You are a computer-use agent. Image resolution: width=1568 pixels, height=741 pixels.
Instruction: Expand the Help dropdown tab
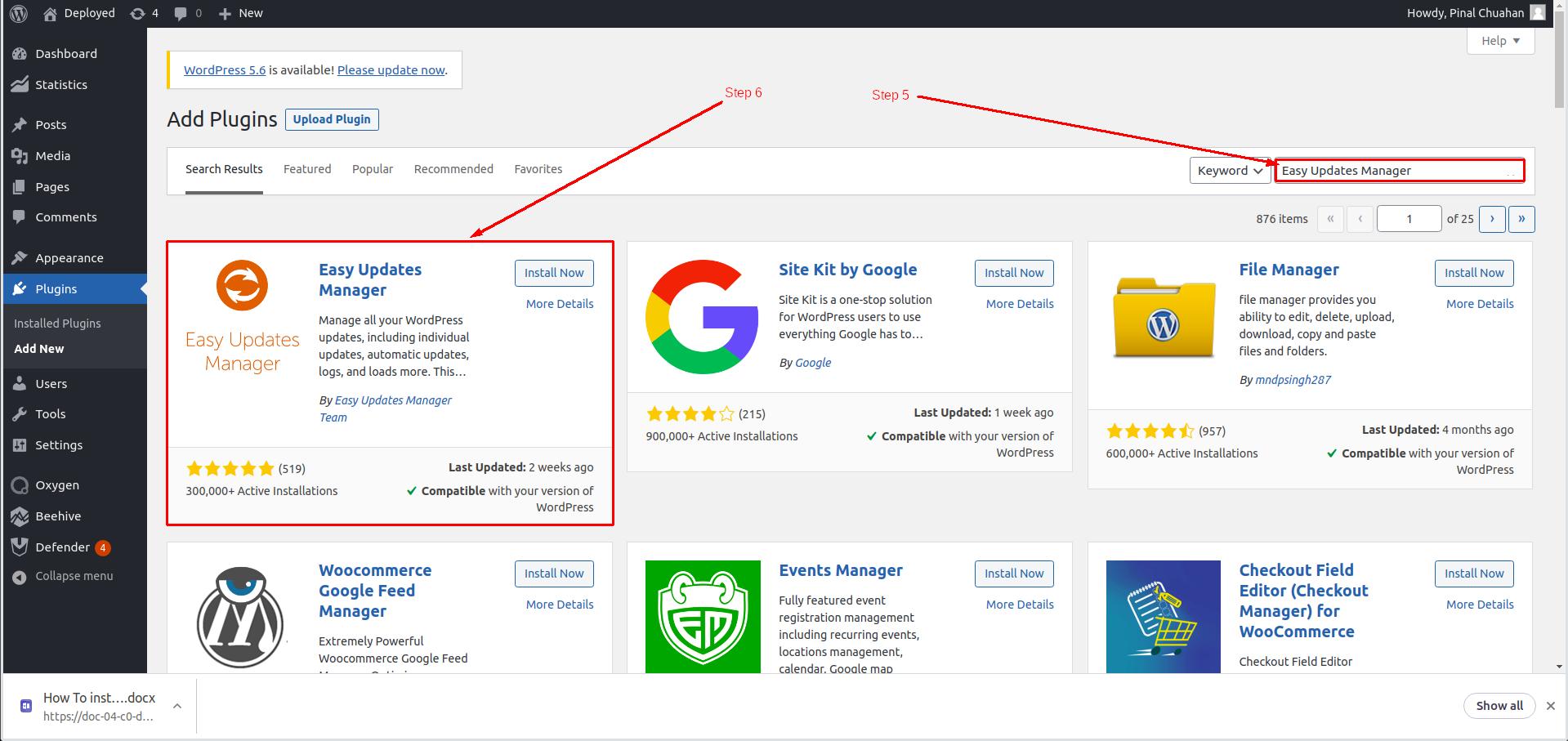point(1501,41)
